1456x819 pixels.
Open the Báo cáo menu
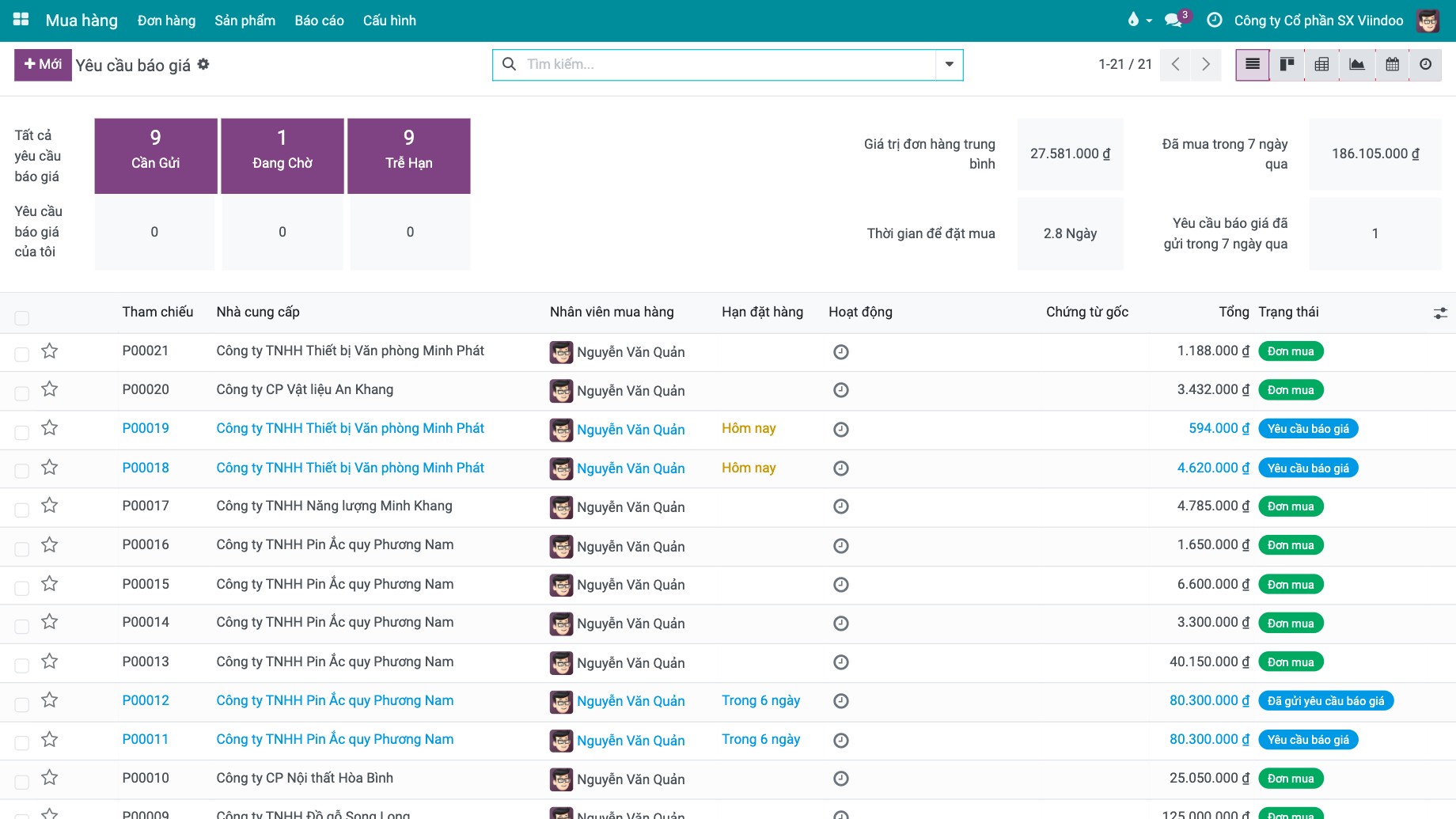(320, 21)
